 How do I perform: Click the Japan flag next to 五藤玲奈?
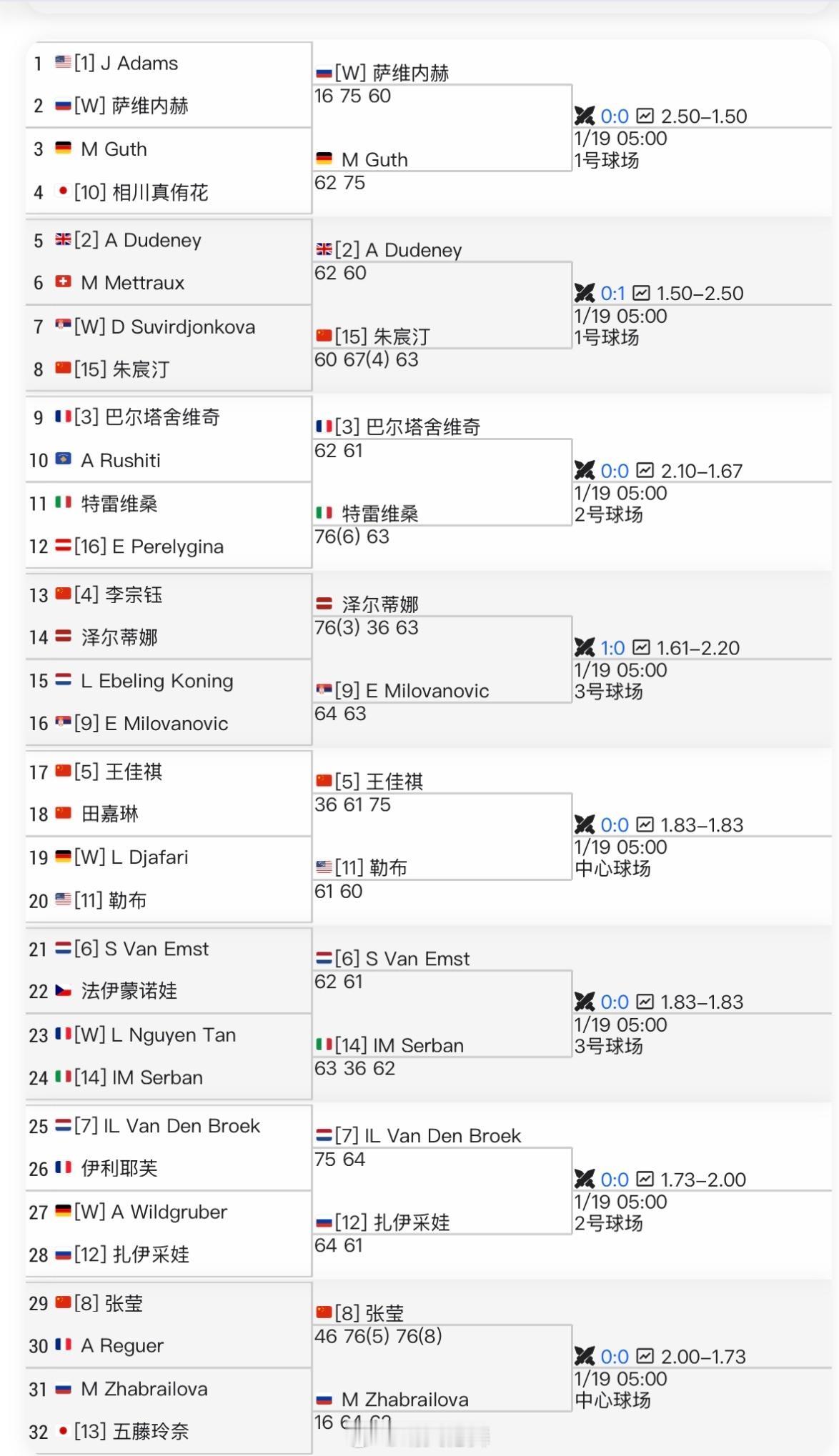pyautogui.click(x=63, y=1432)
